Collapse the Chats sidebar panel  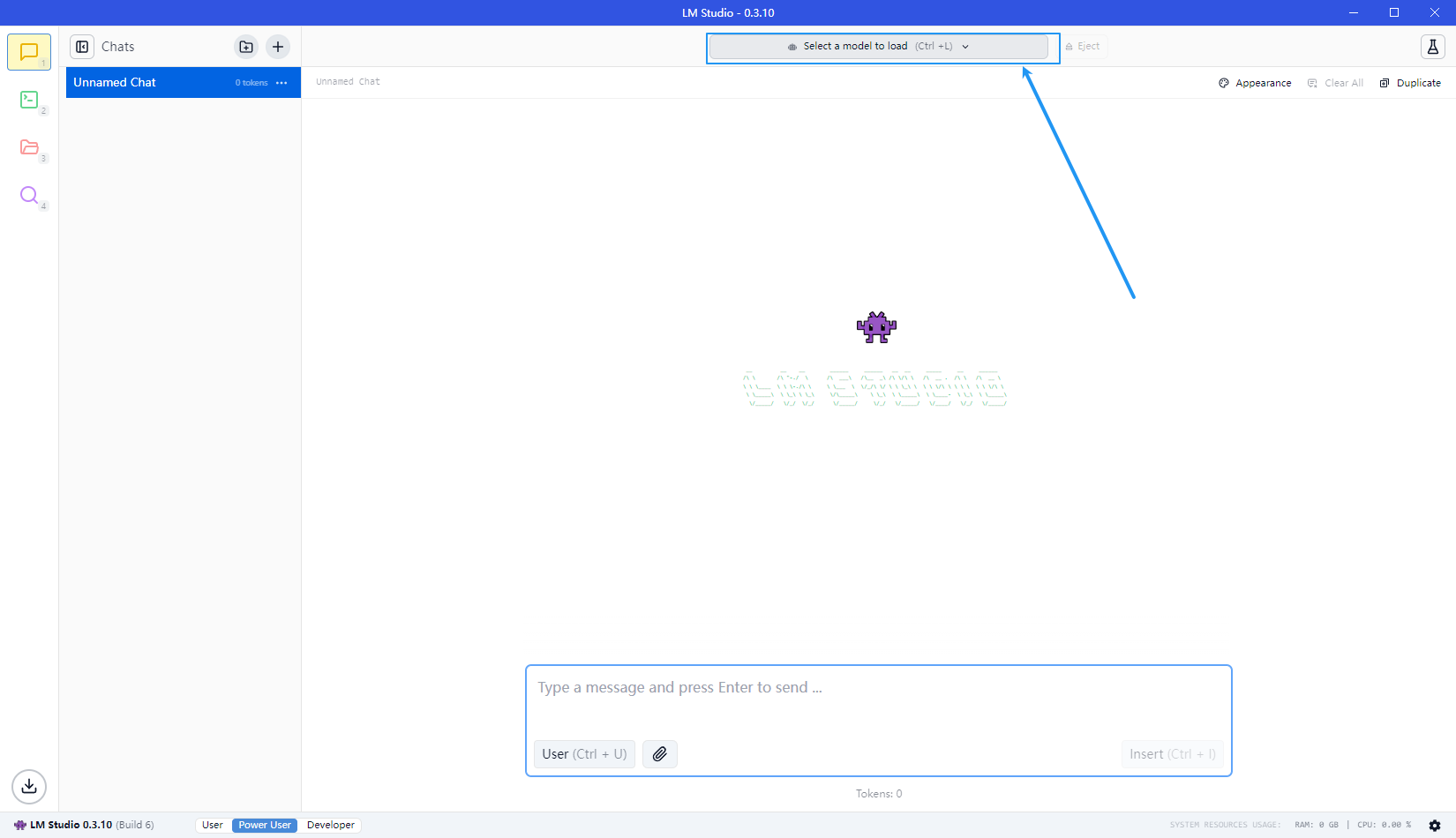[82, 47]
